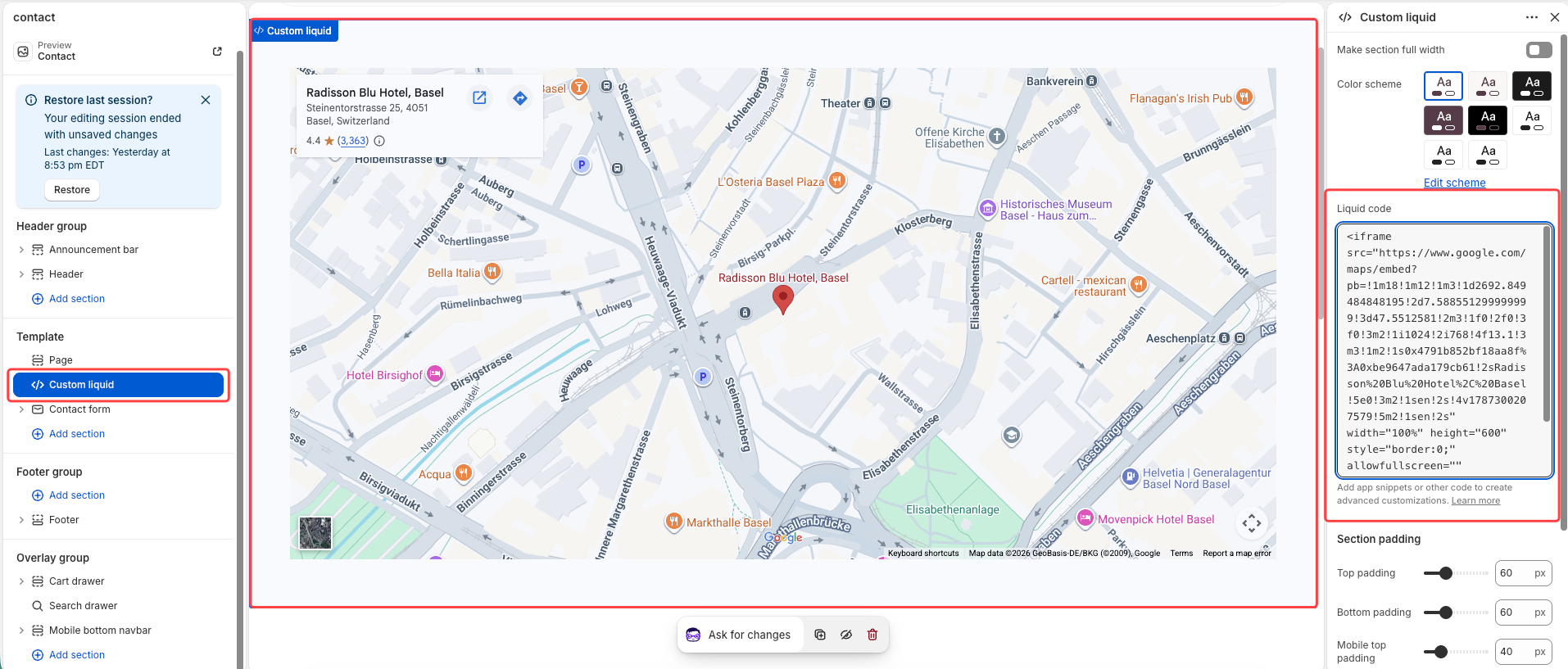Focus the Top padding value field
This screenshot has height=669, width=1568.
click(1523, 573)
